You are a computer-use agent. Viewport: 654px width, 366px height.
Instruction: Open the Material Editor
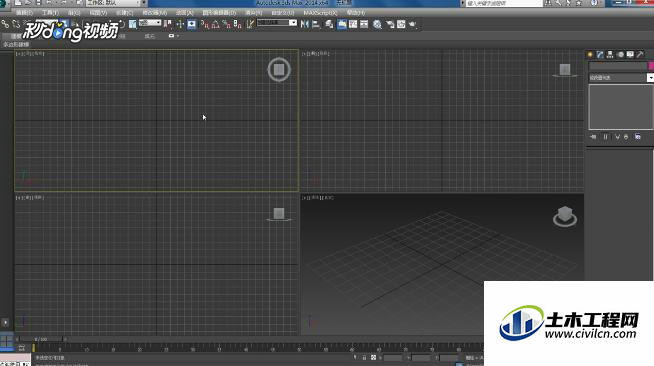coord(377,24)
